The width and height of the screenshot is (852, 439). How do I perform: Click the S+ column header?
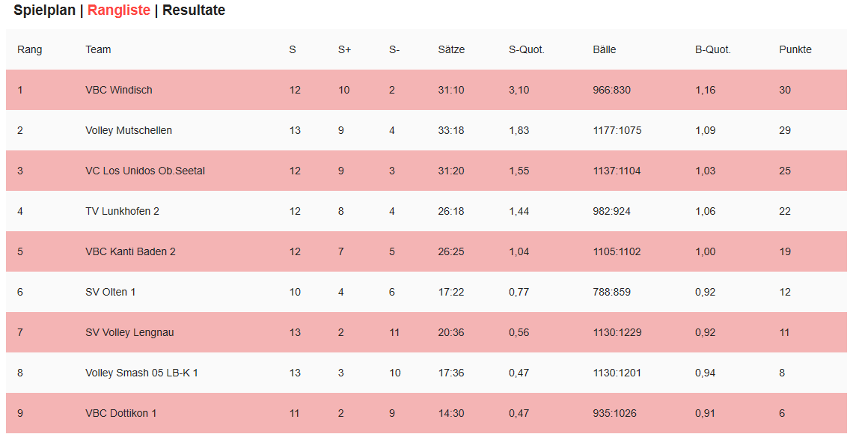click(344, 49)
